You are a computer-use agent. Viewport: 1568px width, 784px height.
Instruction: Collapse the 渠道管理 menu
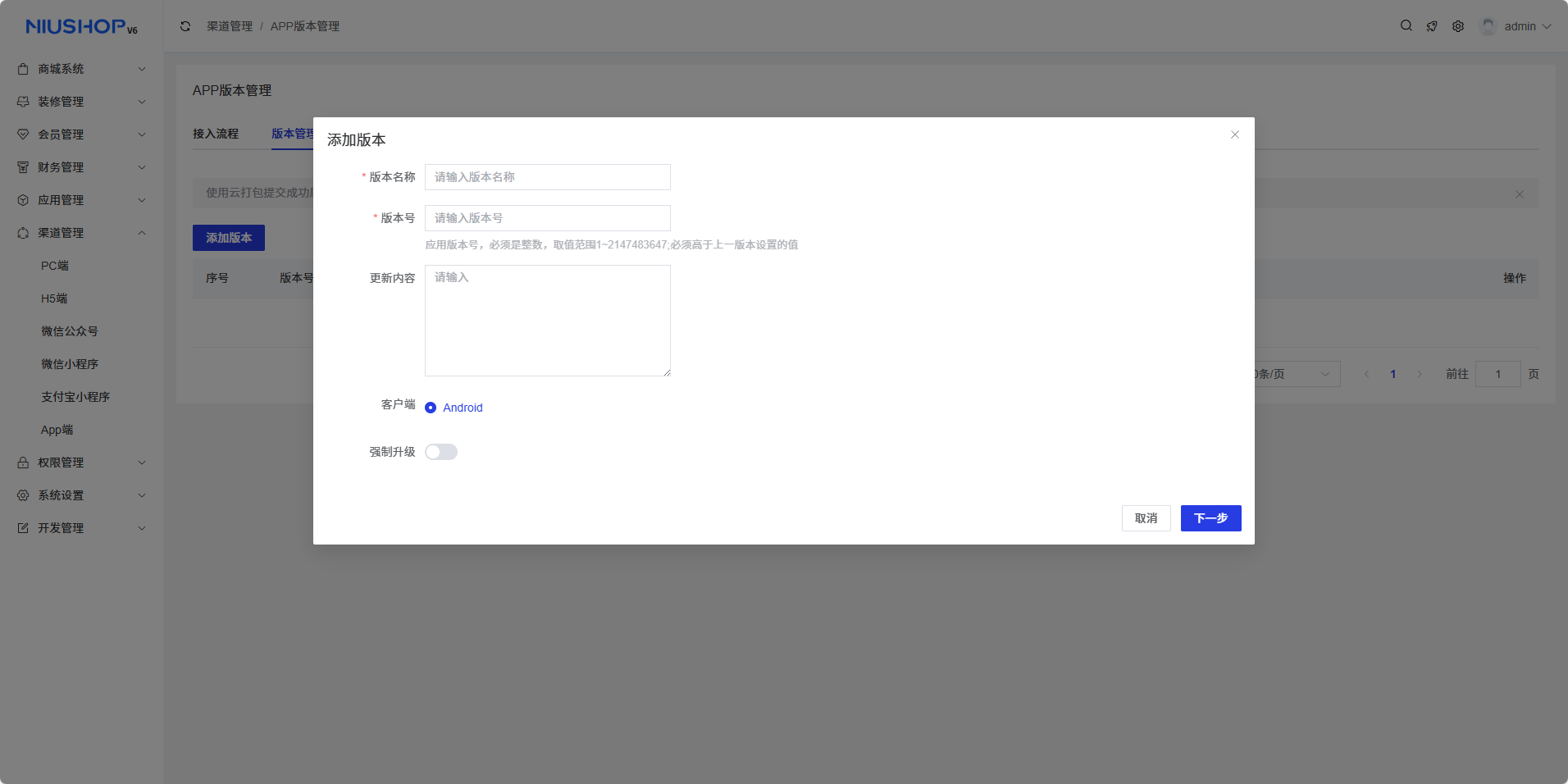(142, 233)
